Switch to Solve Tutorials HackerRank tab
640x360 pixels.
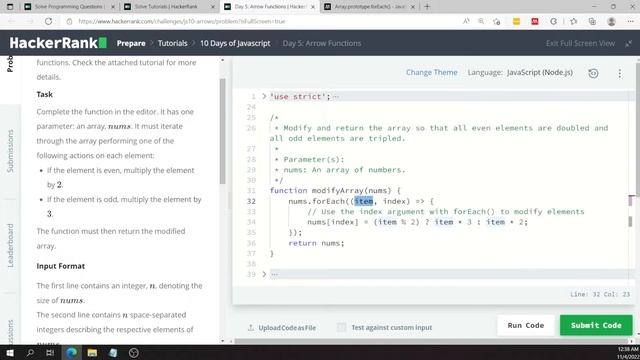[x=169, y=7]
